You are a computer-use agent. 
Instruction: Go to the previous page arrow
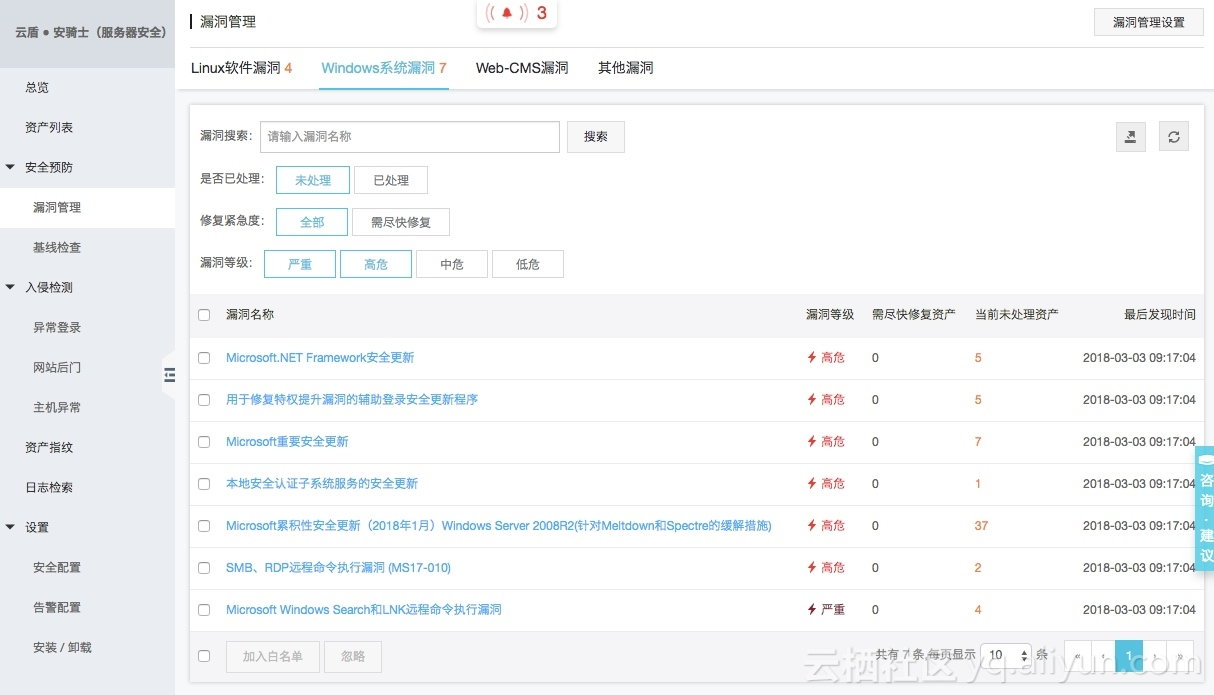(x=1103, y=656)
